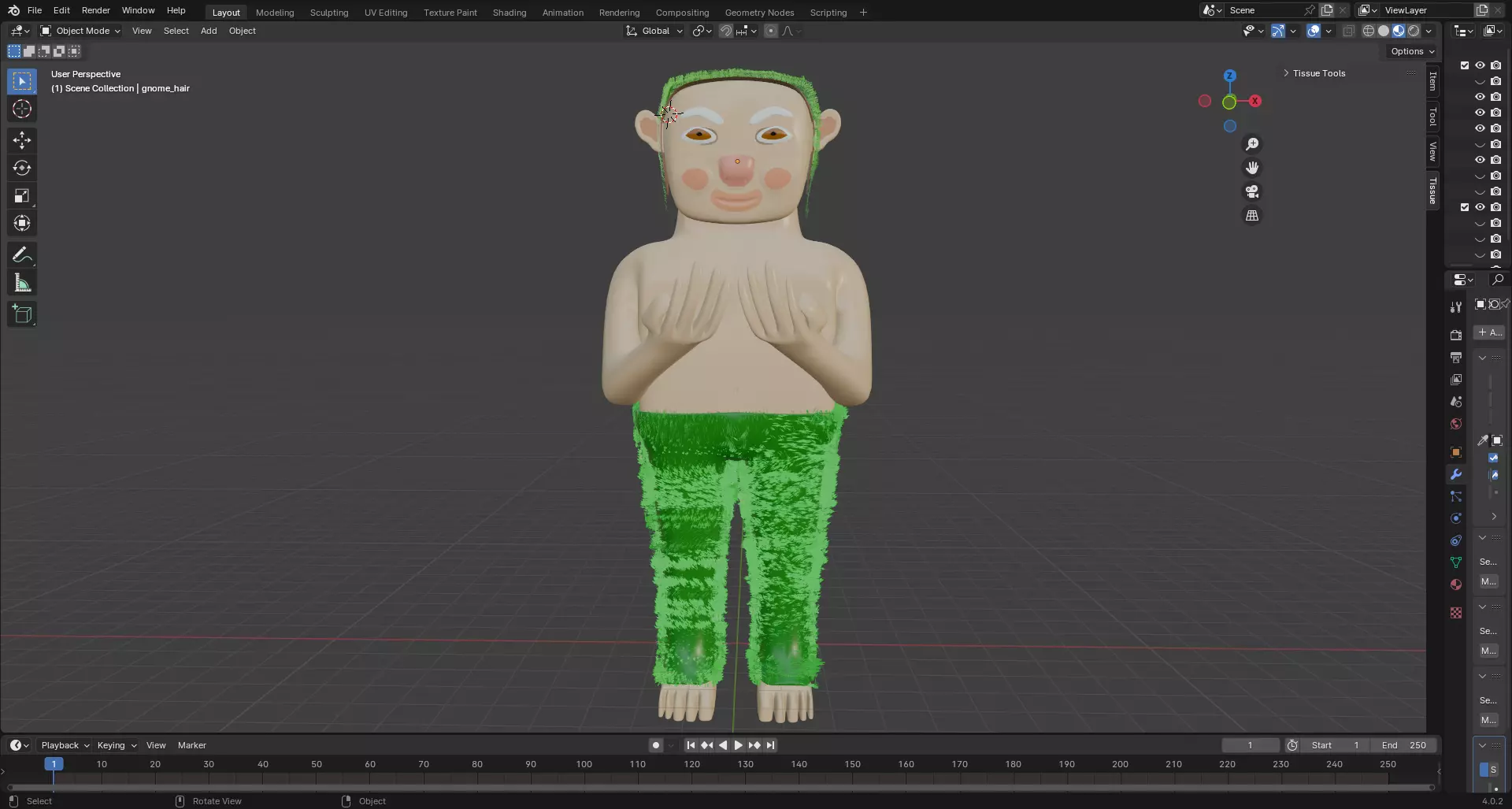Open the Texture properties checker tab
The width and height of the screenshot is (1512, 809).
1455,613
